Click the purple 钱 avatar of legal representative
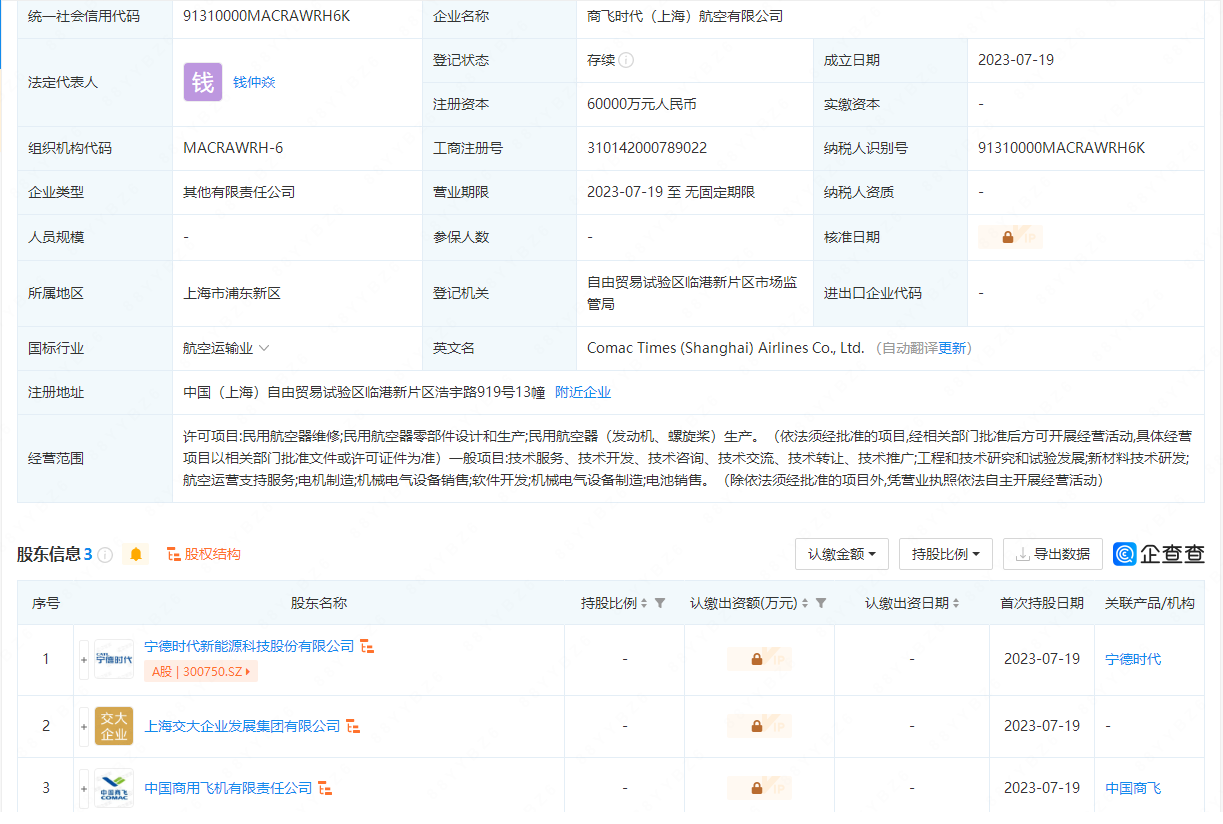This screenshot has height=824, width=1223. (202, 82)
